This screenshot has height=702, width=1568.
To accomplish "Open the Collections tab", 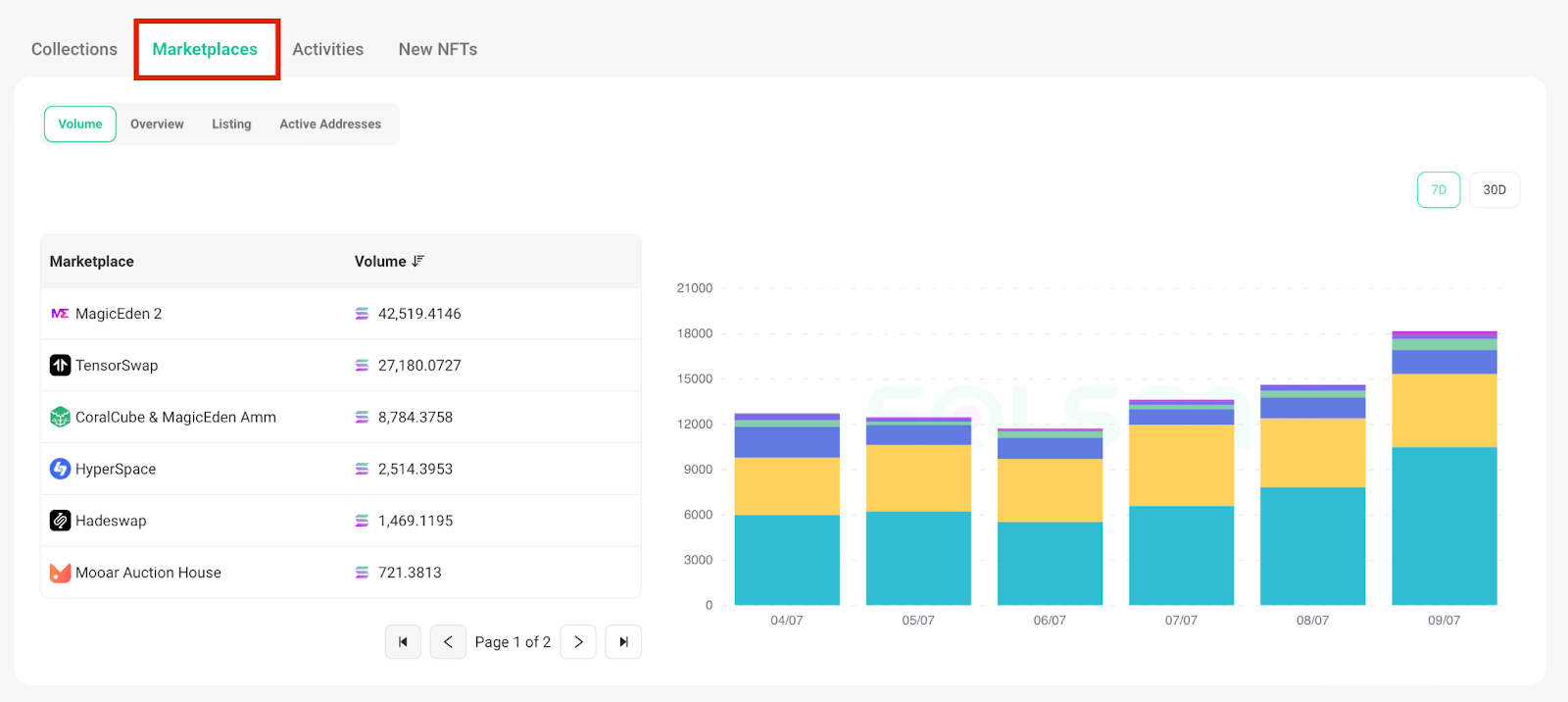I will coord(74,49).
